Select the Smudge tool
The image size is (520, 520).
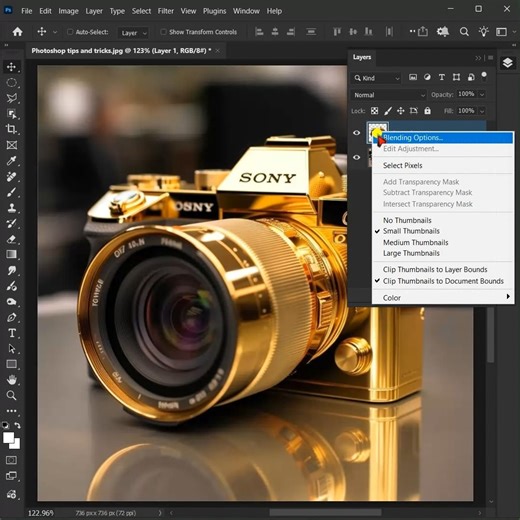coord(12,270)
